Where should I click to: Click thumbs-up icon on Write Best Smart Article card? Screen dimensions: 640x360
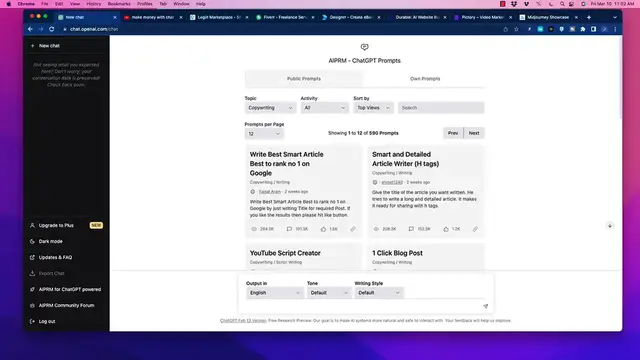pos(323,229)
